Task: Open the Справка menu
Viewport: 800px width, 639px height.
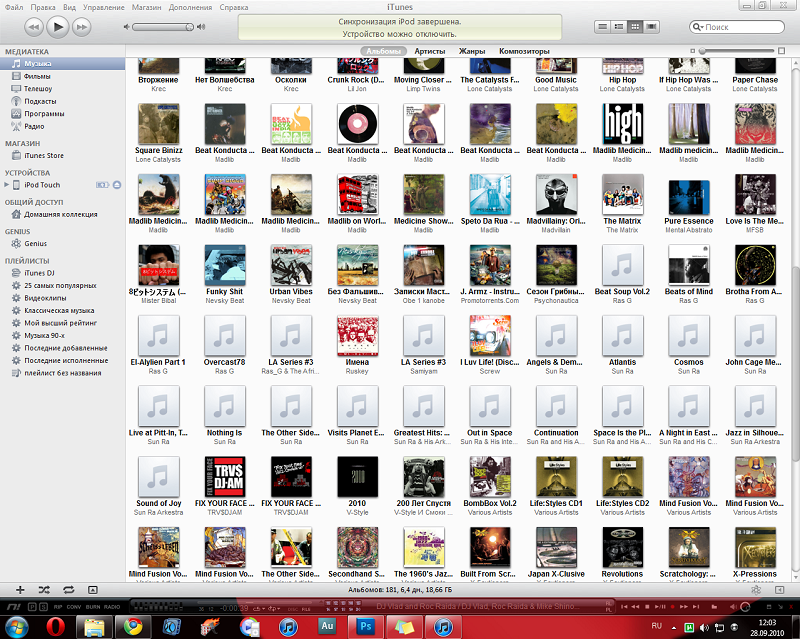Action: tap(234, 7)
